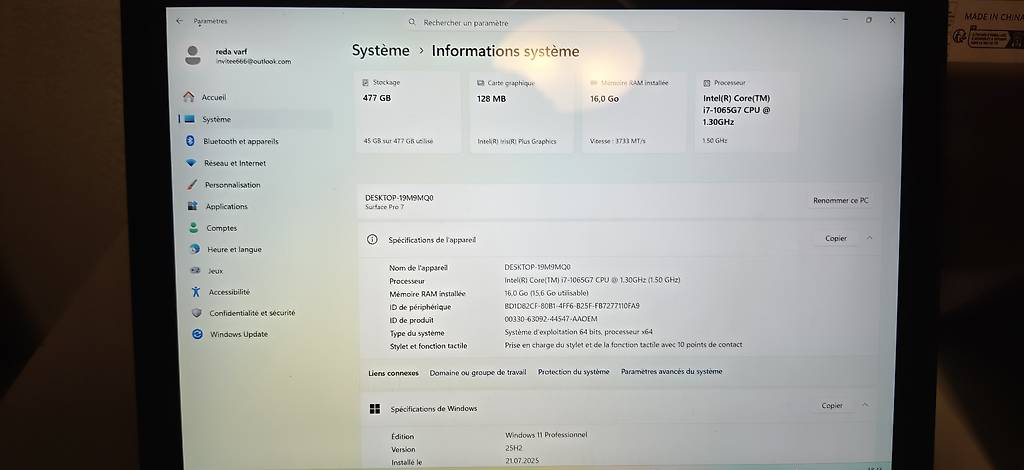1024x470 pixels.
Task: Collapse the Spécifications de l'appareil section chevron
Action: (869, 238)
